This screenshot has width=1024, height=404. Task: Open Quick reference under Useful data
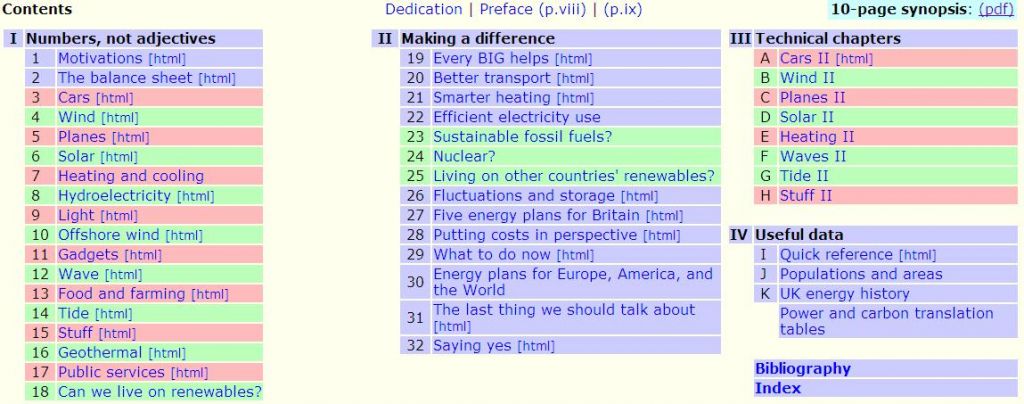(x=836, y=255)
